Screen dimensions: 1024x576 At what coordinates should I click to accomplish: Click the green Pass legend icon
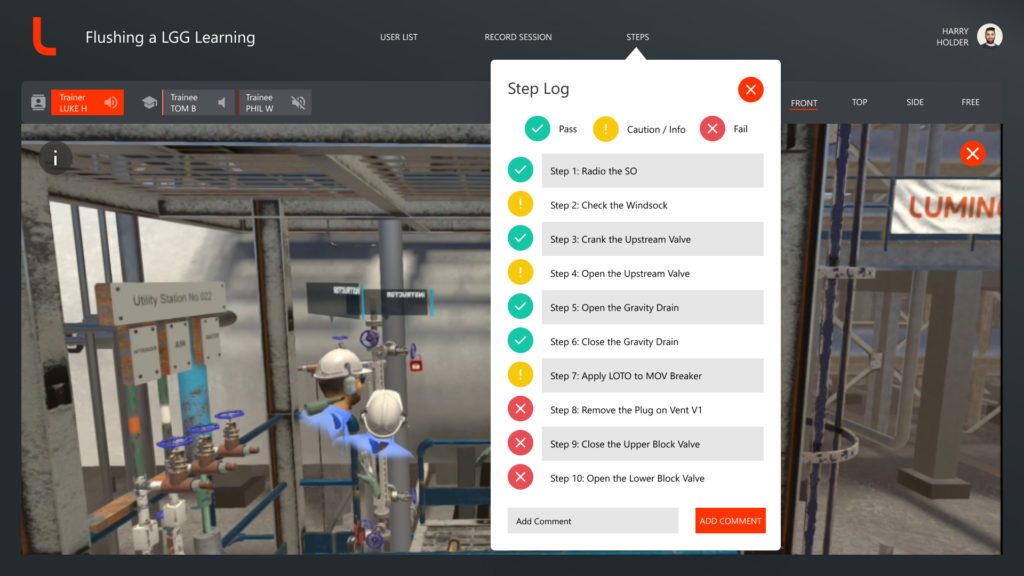pyautogui.click(x=537, y=129)
